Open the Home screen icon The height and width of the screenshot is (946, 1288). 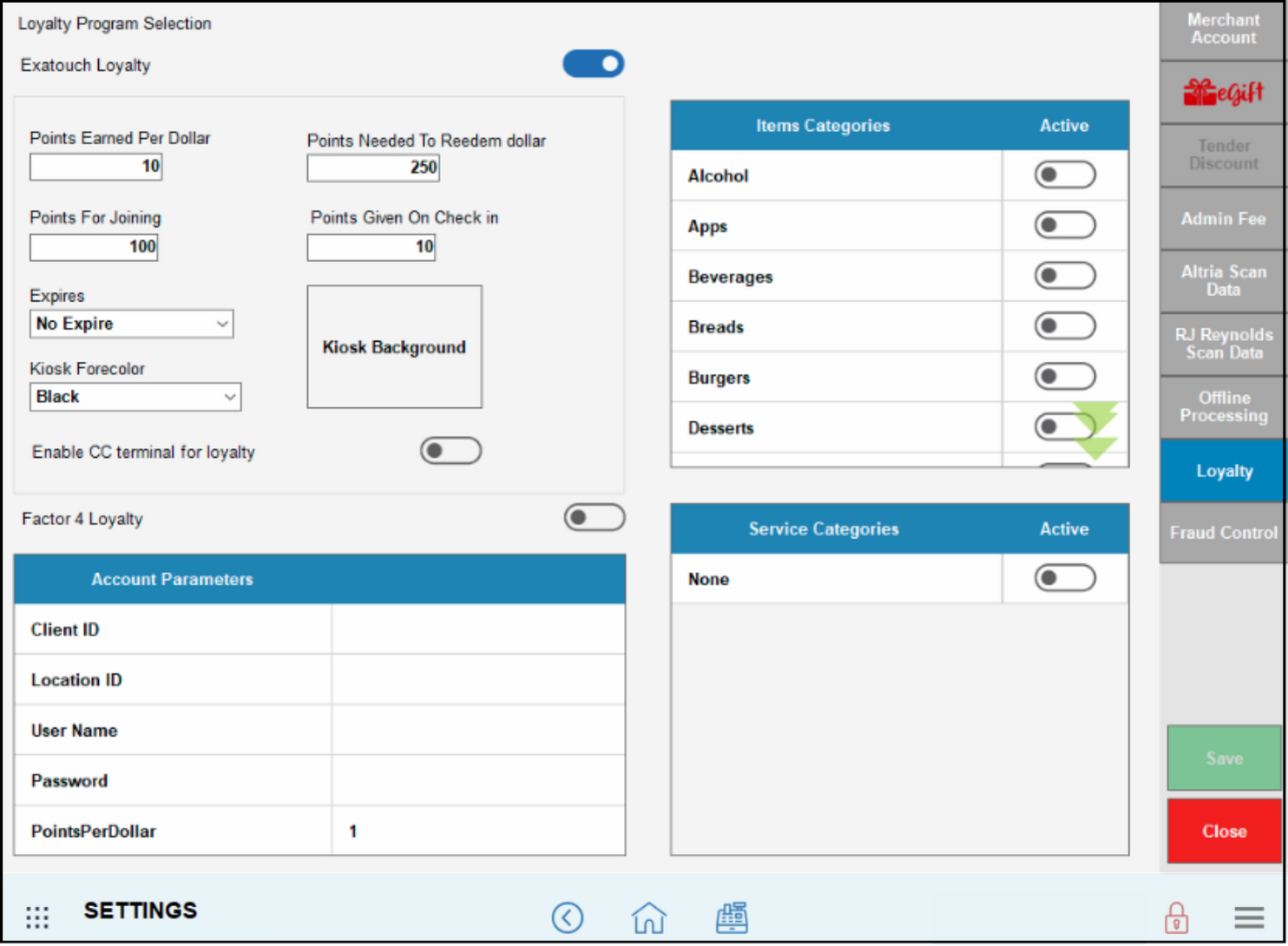click(x=648, y=917)
